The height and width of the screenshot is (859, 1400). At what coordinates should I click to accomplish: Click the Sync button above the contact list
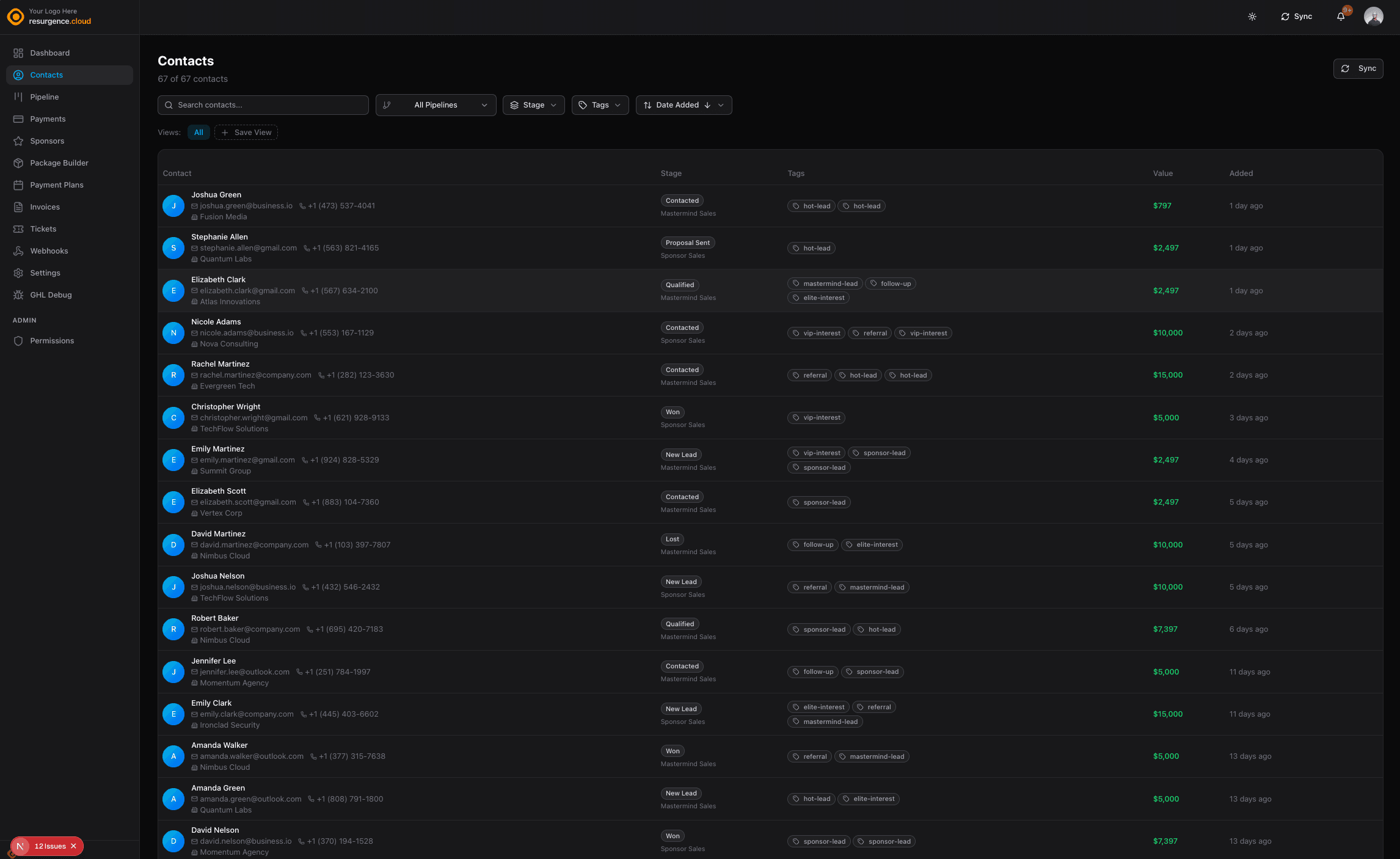pyautogui.click(x=1358, y=68)
